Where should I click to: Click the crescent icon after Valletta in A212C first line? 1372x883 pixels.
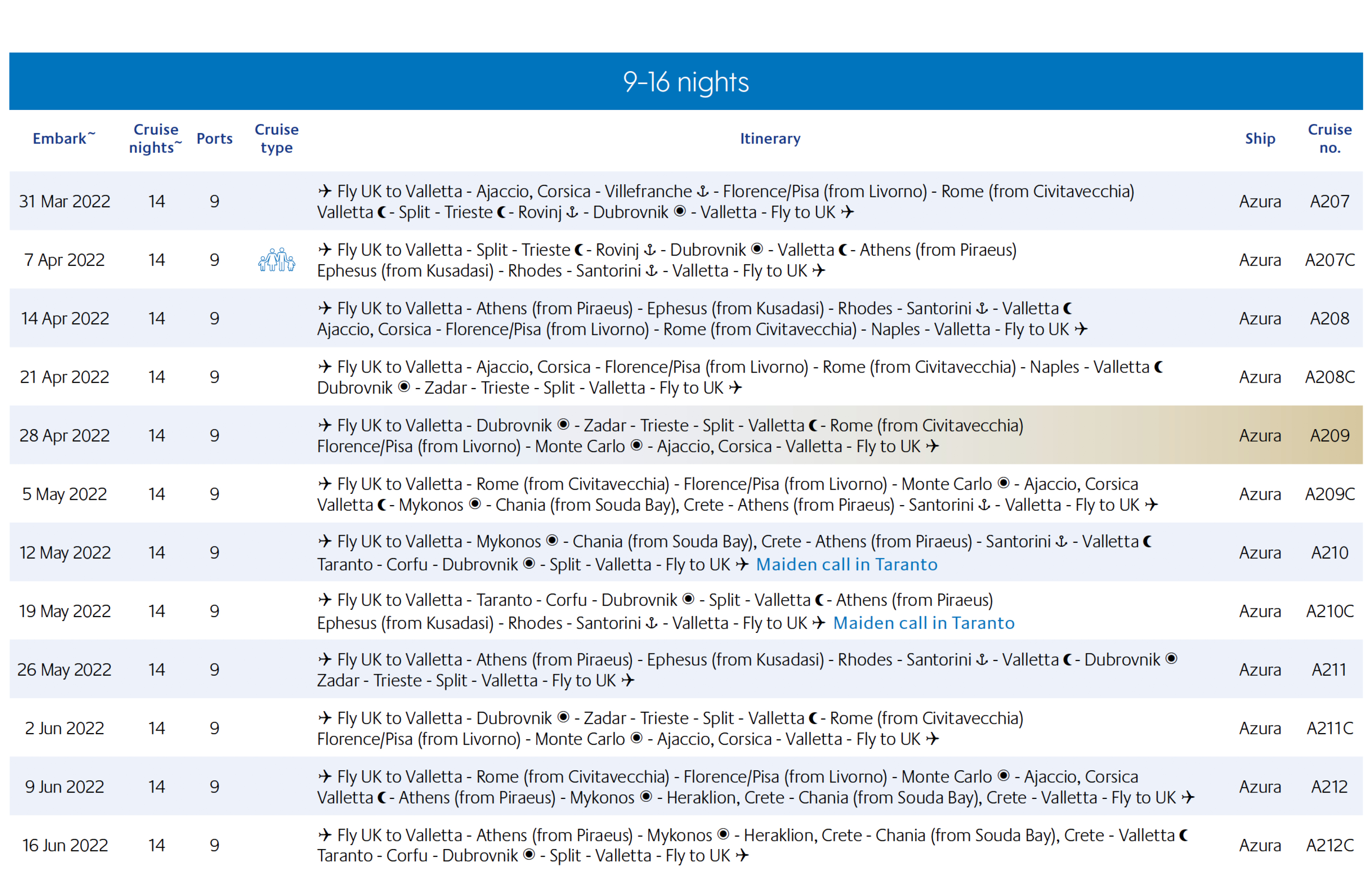pyautogui.click(x=1184, y=835)
